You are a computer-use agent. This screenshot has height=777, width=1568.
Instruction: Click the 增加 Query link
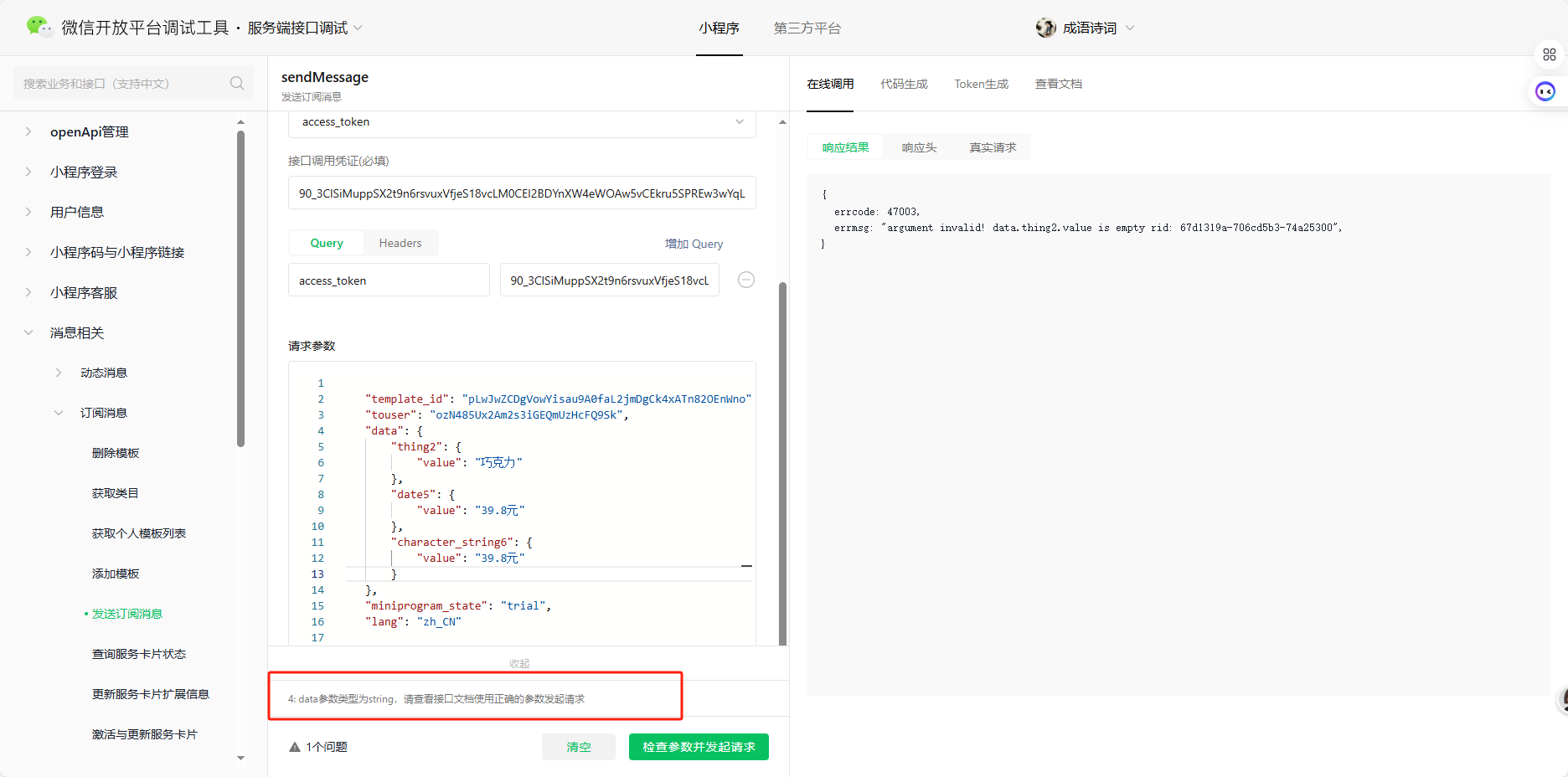(694, 244)
